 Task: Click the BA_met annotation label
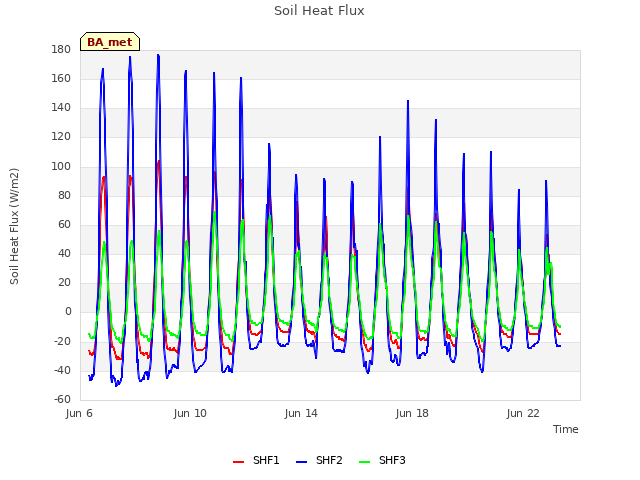[110, 42]
